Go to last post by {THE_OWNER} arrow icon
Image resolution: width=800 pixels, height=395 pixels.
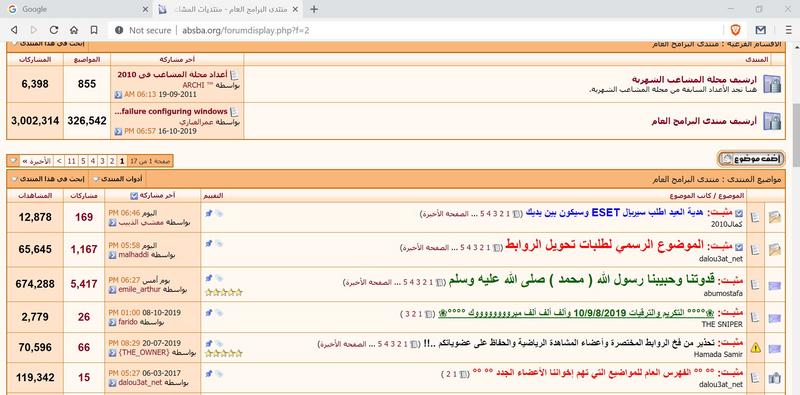coord(112,353)
